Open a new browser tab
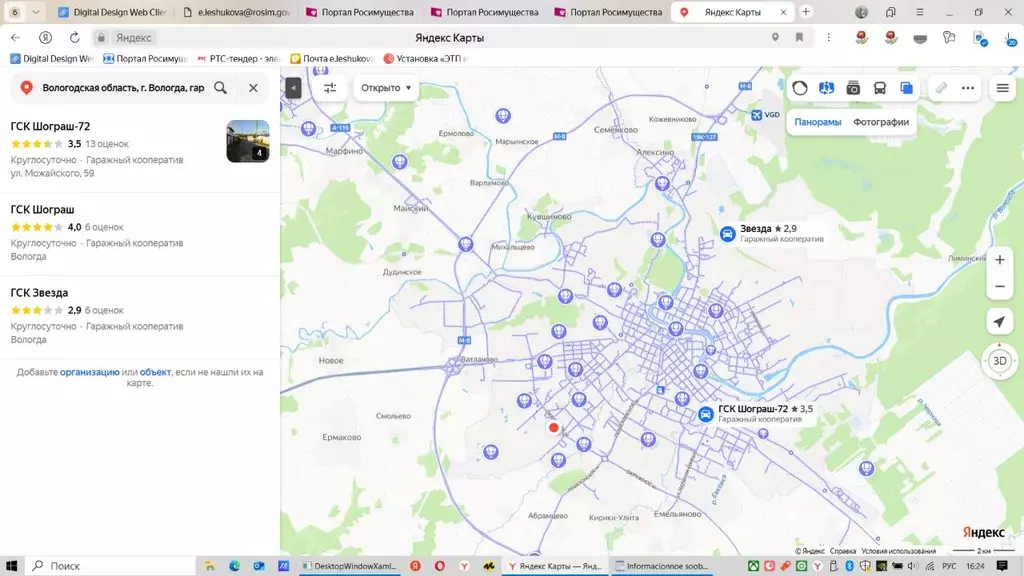Image resolution: width=1024 pixels, height=576 pixels. click(806, 12)
